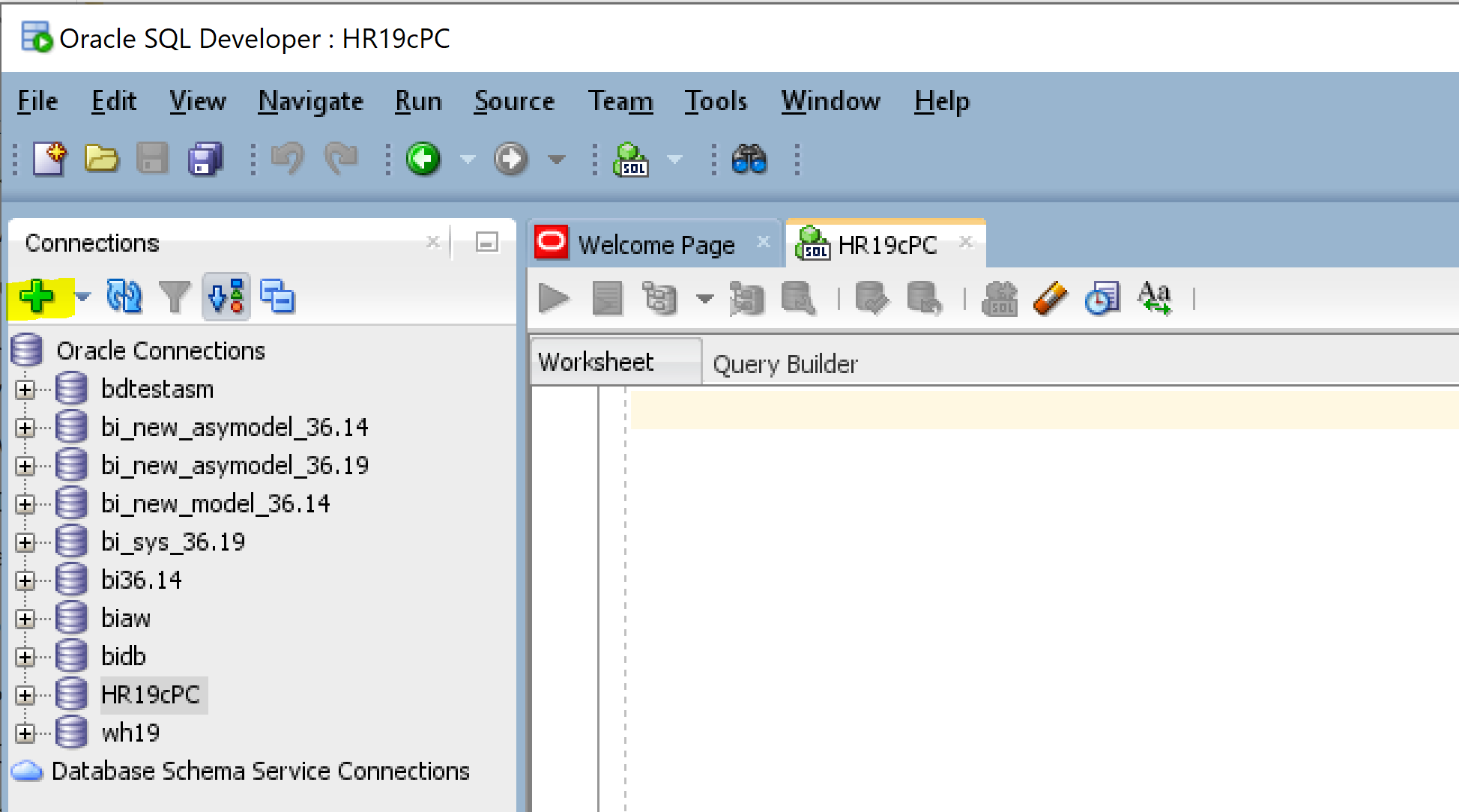1459x812 pixels.
Task: Go back with the green arrow
Action: pos(423,159)
